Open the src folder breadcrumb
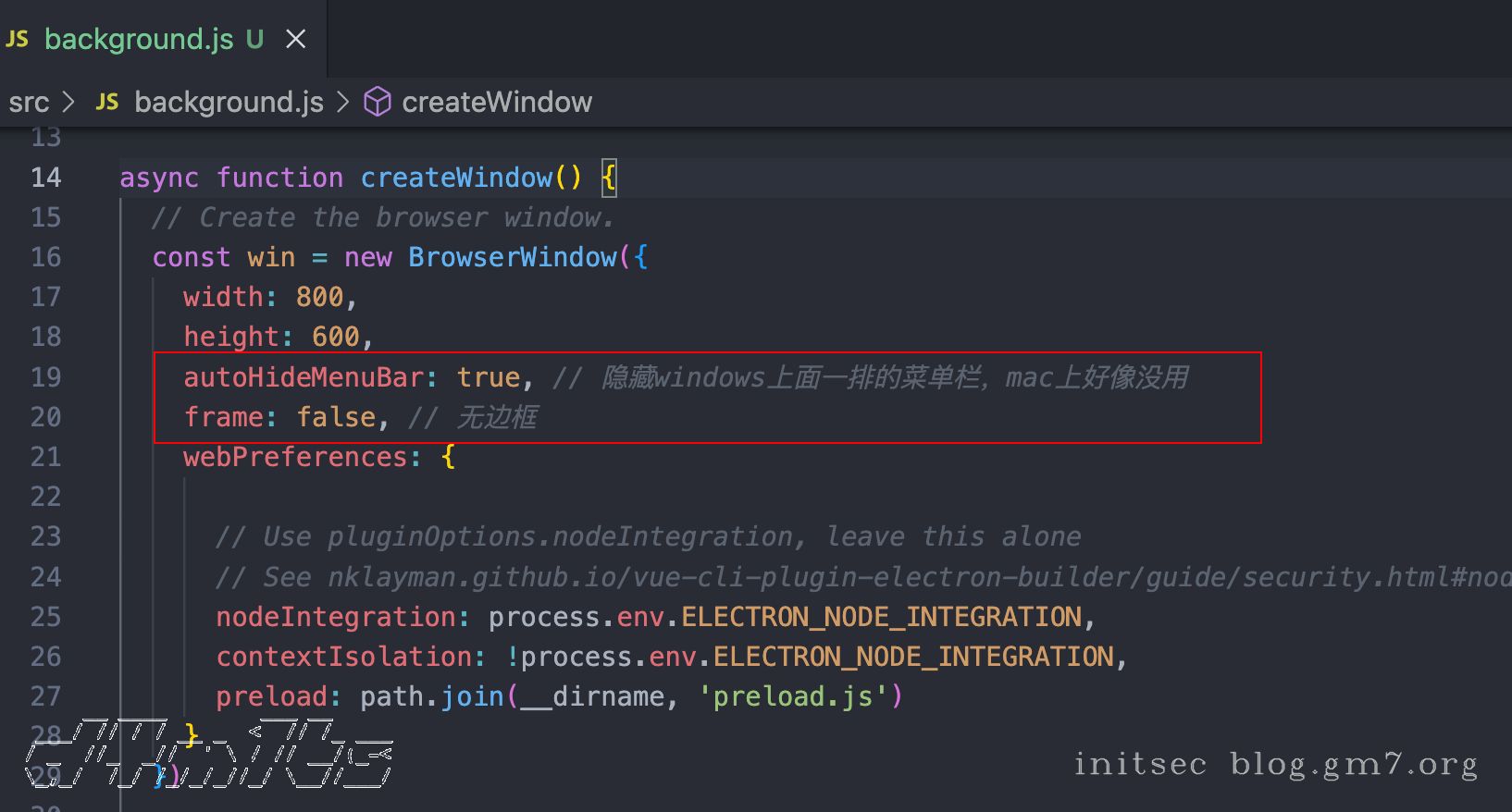The width and height of the screenshot is (1512, 812). click(x=29, y=102)
